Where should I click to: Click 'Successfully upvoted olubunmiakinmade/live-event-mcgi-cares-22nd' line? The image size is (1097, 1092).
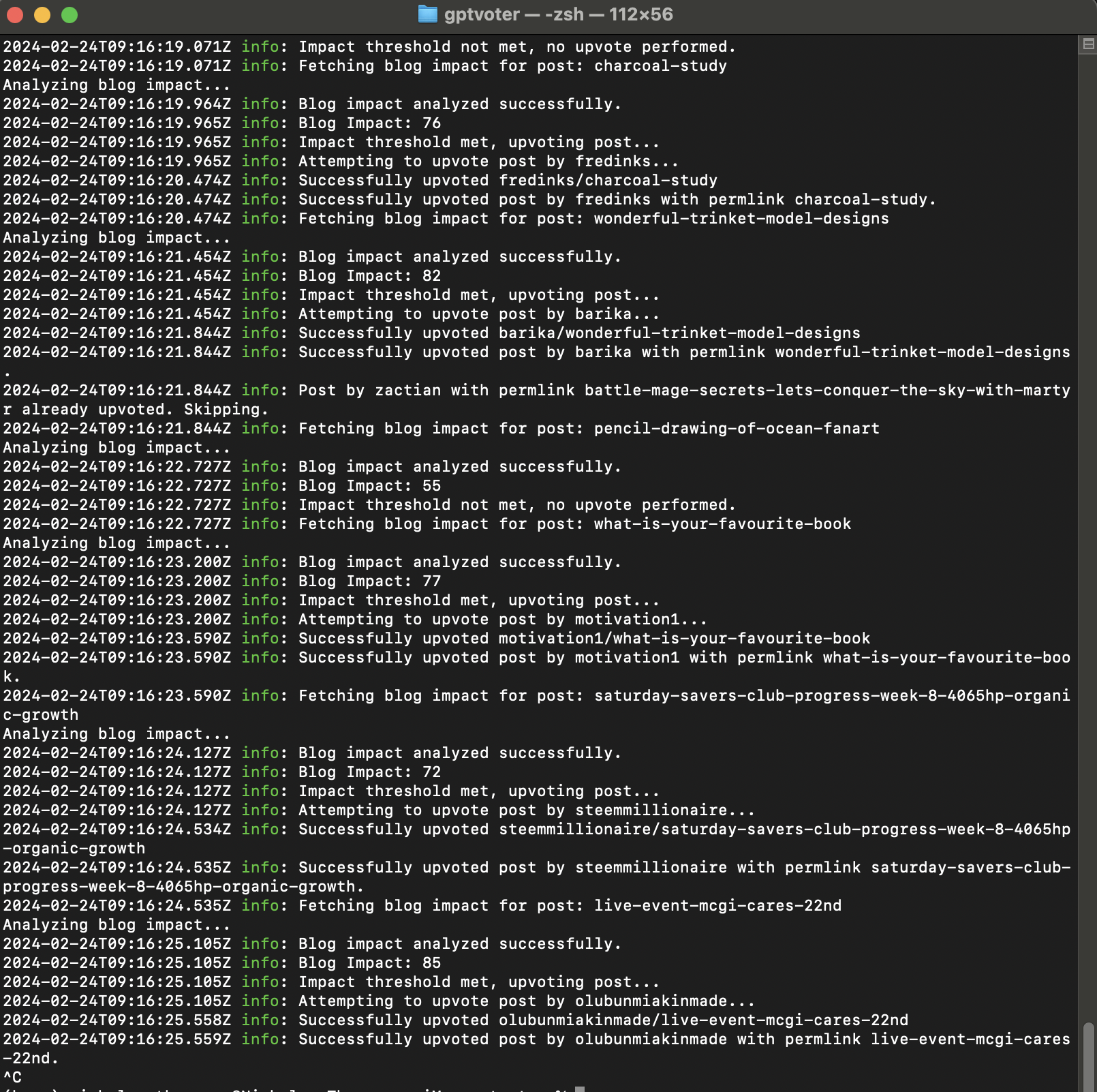[603, 1020]
